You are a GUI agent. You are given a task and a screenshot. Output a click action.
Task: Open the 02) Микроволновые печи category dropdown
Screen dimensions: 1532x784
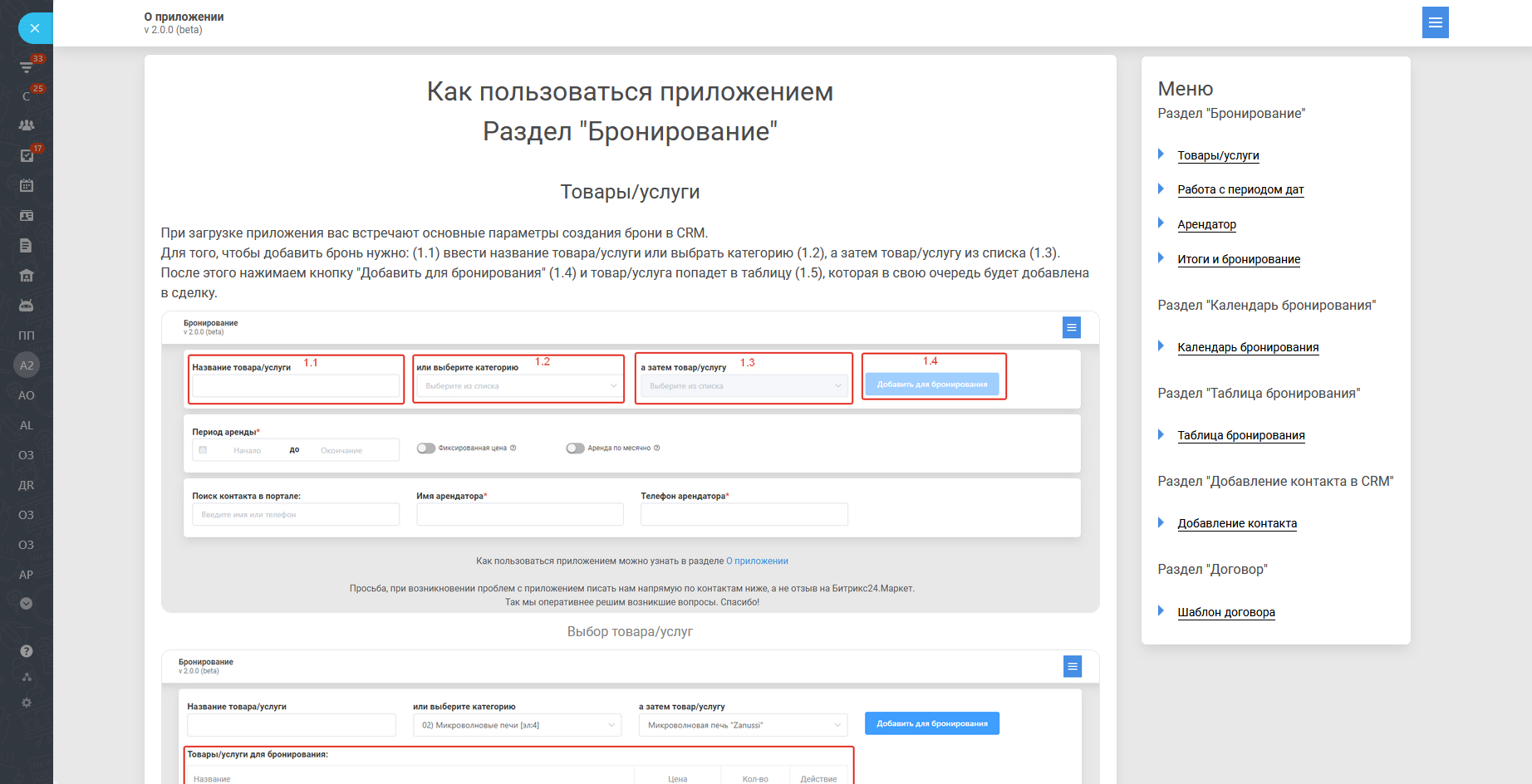(517, 725)
